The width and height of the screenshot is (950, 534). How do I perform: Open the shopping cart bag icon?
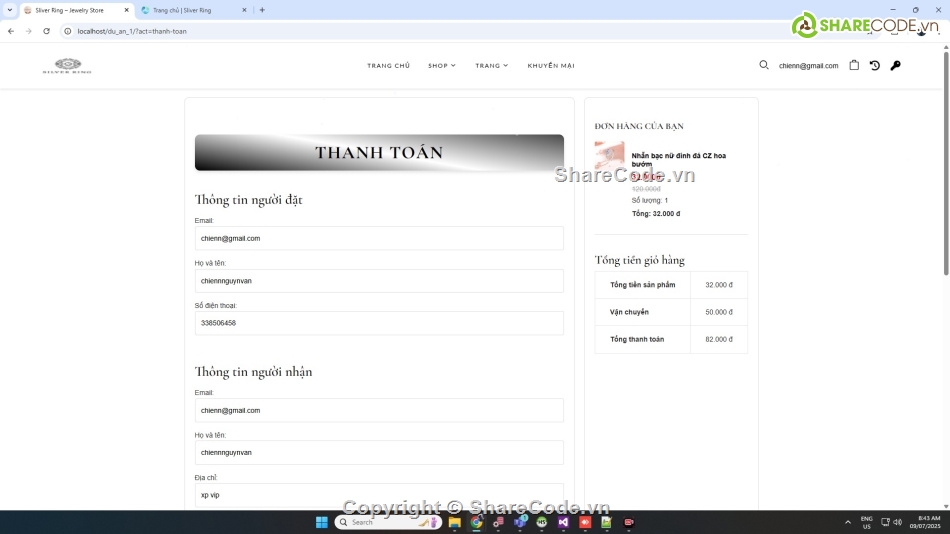tap(854, 65)
